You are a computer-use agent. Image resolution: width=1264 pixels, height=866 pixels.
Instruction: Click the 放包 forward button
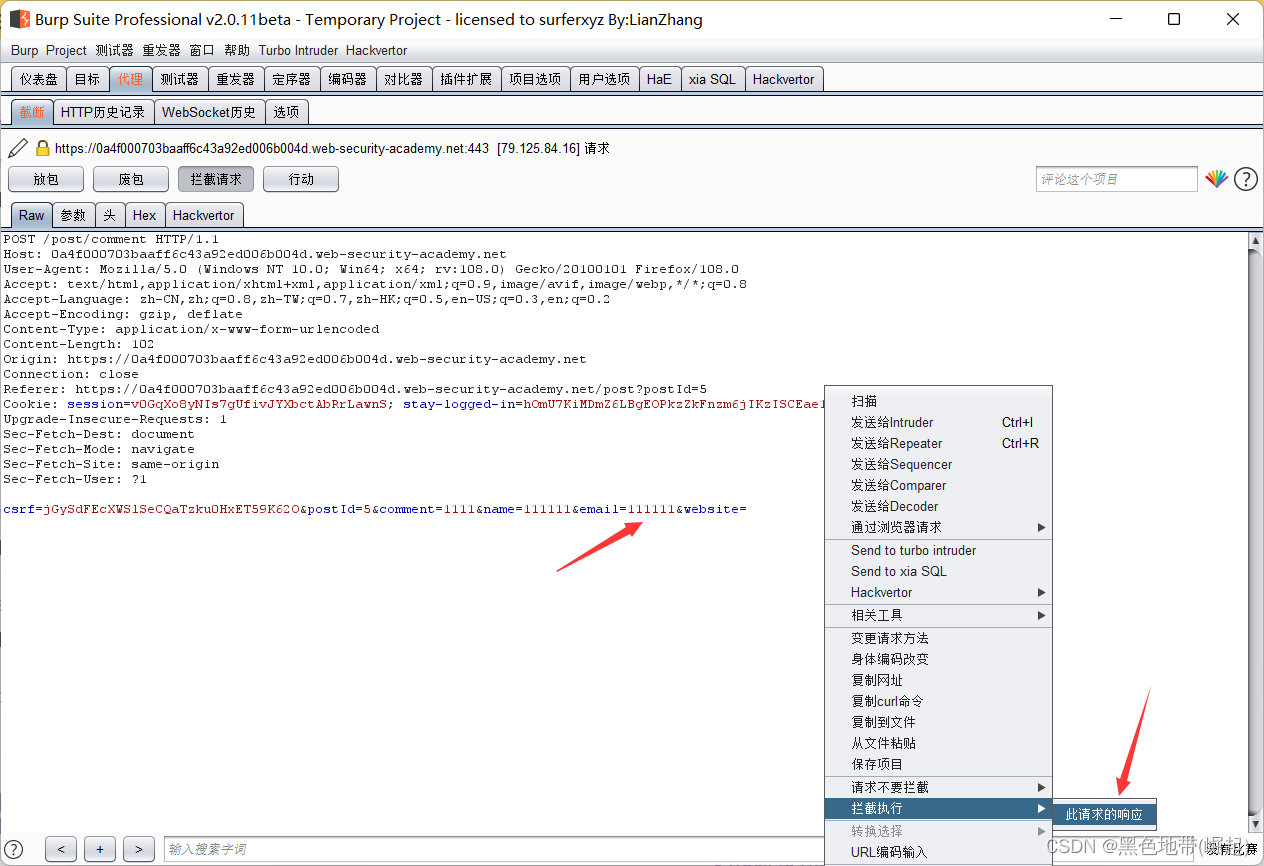(46, 179)
